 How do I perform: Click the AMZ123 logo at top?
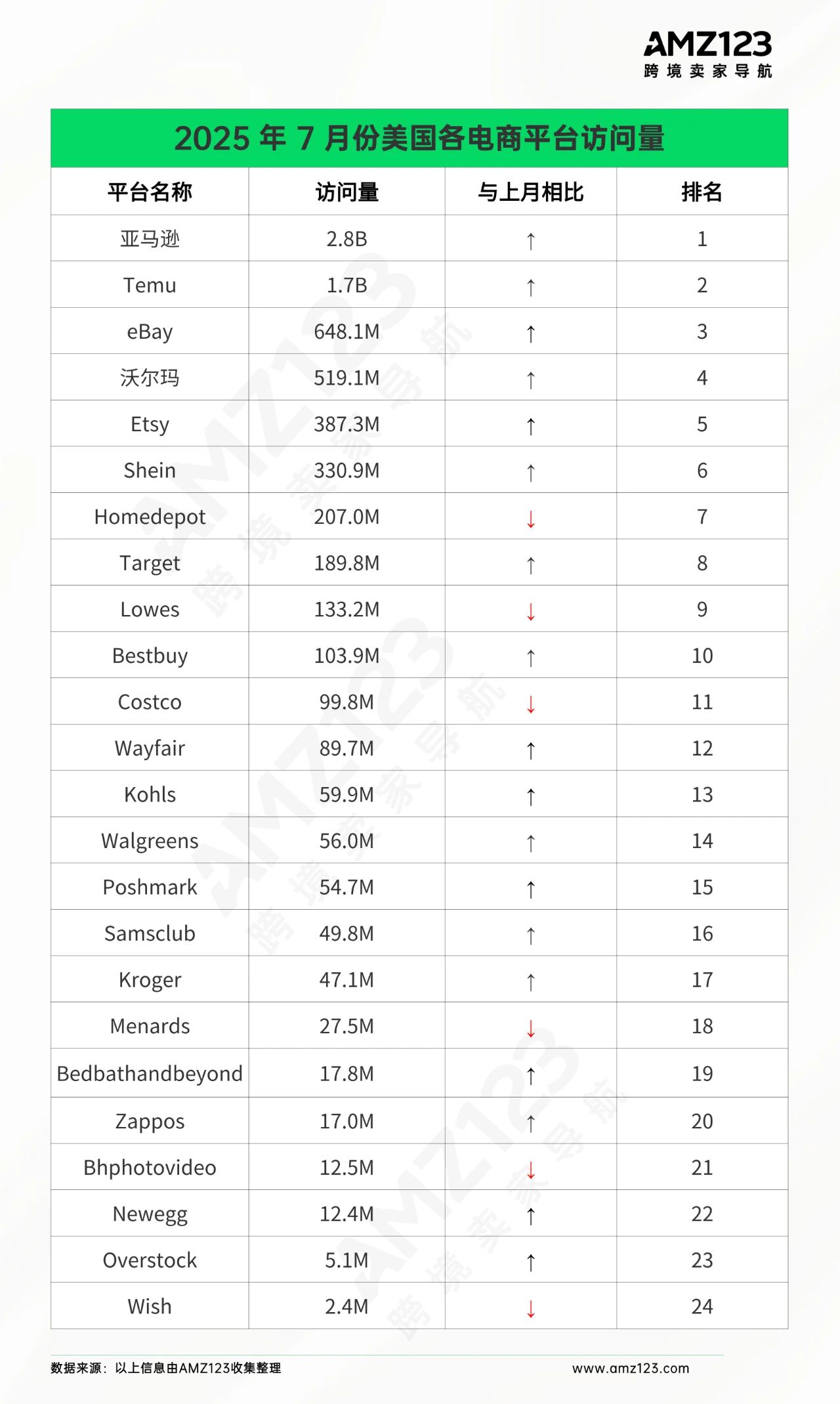707,54
